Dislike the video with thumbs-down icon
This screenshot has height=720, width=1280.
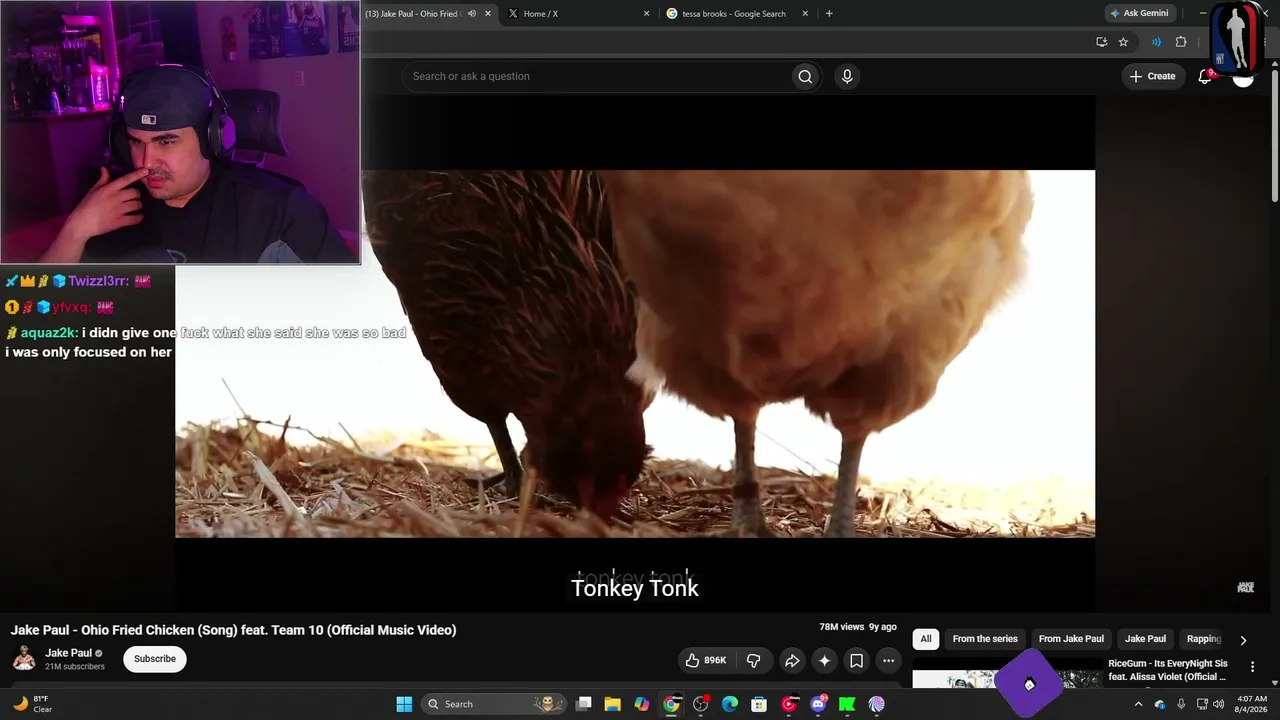[x=754, y=660]
